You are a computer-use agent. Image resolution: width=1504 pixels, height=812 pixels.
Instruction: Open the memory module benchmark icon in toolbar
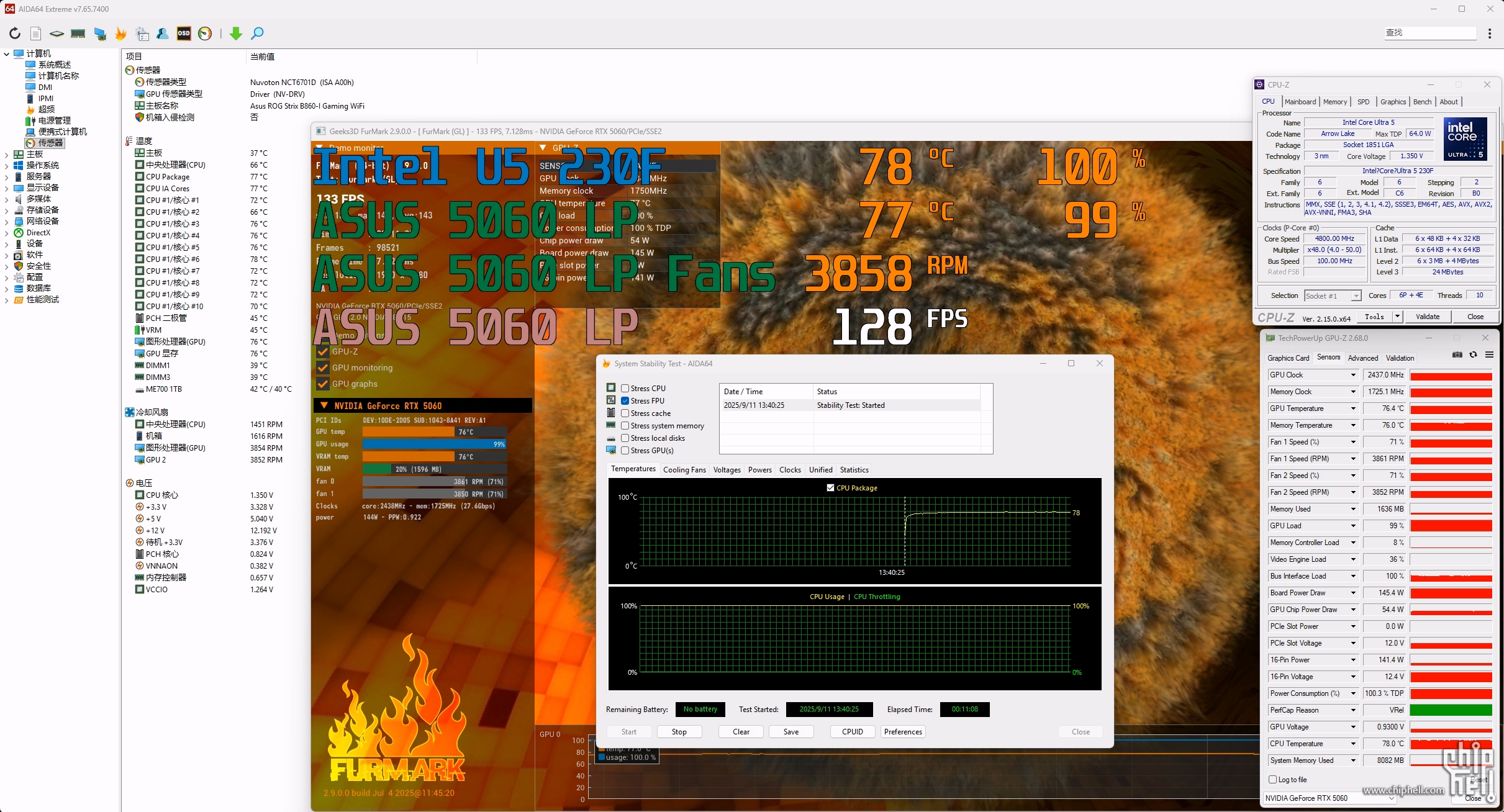78,34
